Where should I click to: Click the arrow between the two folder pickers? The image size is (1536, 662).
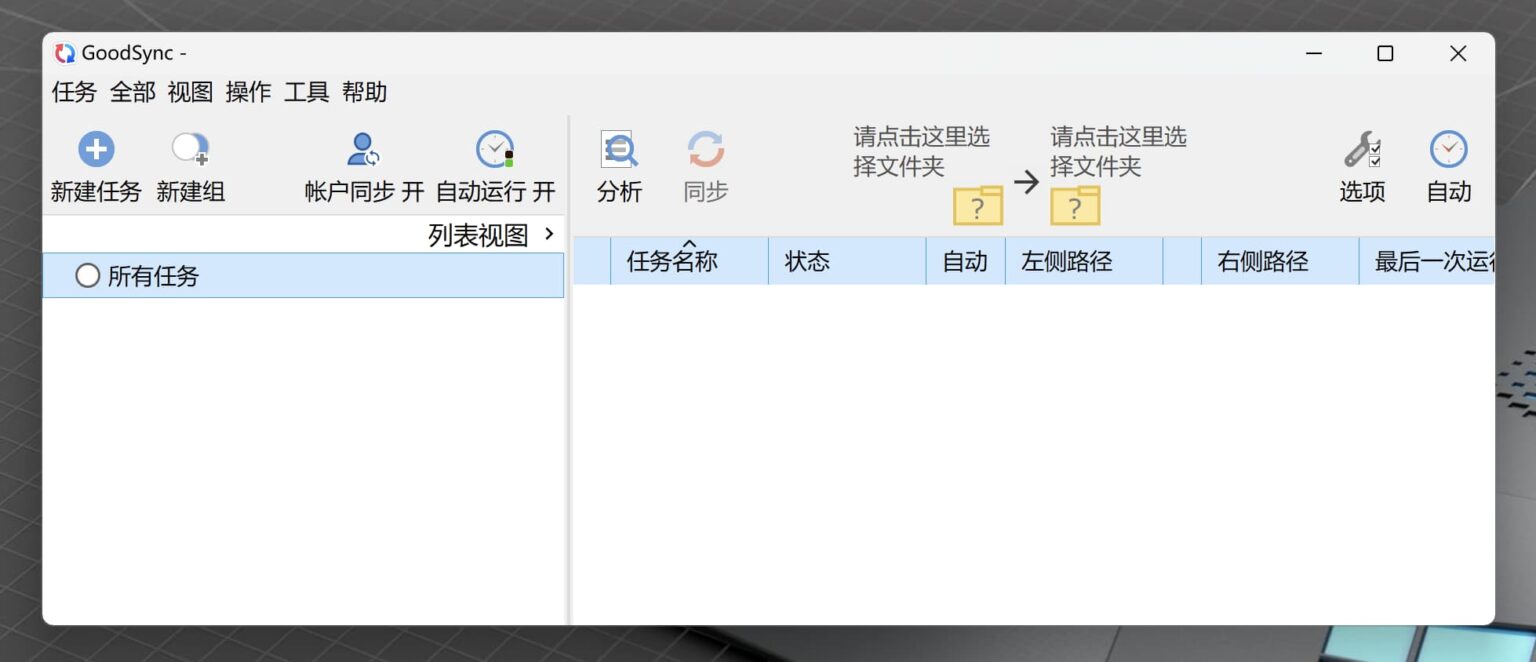[1028, 182]
